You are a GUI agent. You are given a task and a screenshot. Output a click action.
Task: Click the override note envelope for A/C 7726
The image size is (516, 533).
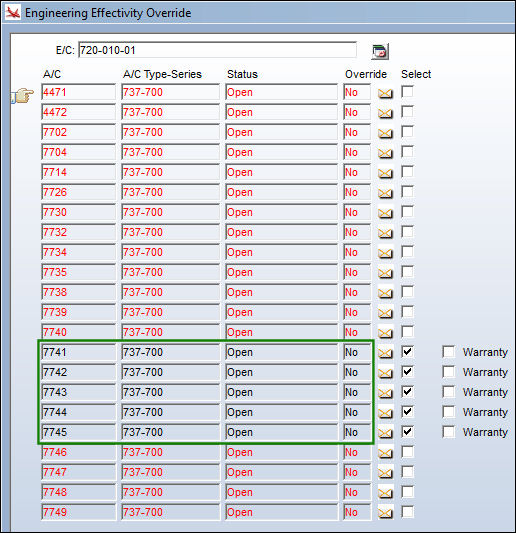(x=385, y=193)
